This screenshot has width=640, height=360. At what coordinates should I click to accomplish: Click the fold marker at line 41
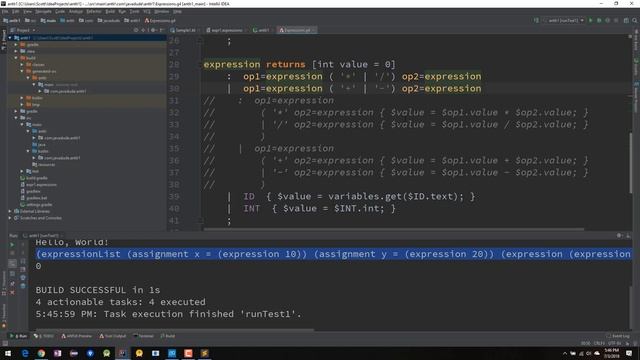[x=200, y=220]
